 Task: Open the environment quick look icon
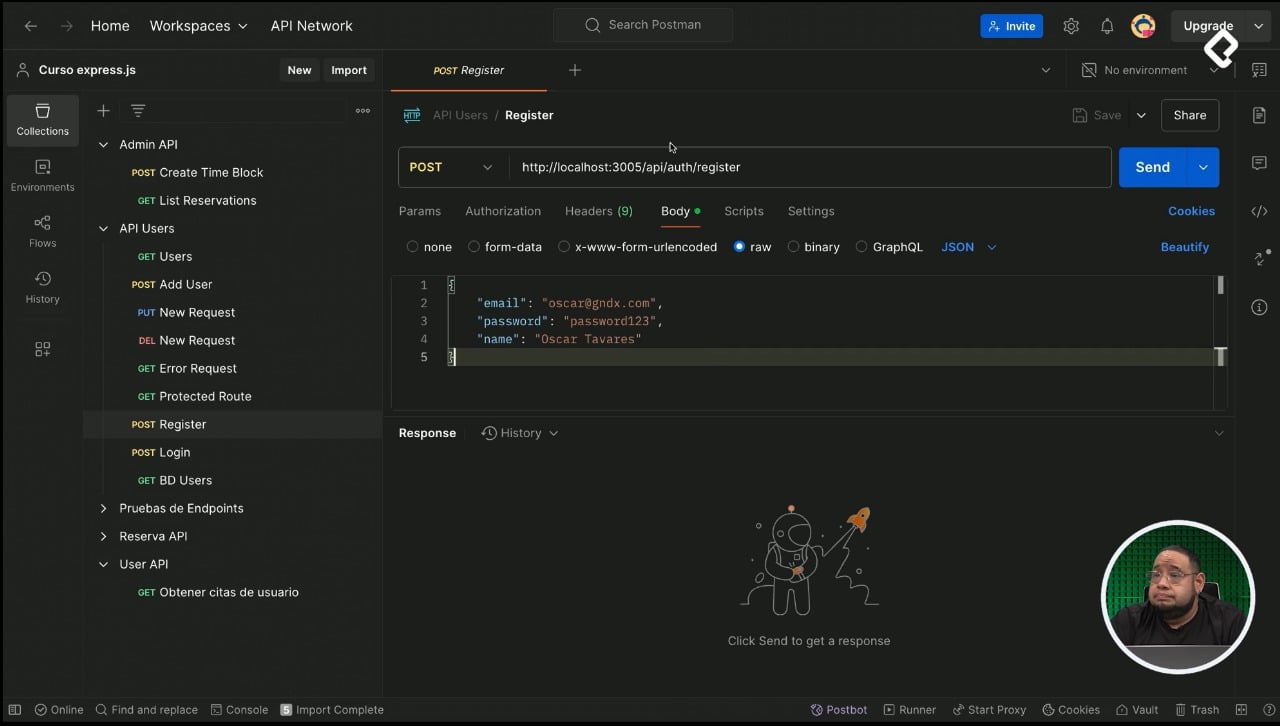coord(1258,70)
